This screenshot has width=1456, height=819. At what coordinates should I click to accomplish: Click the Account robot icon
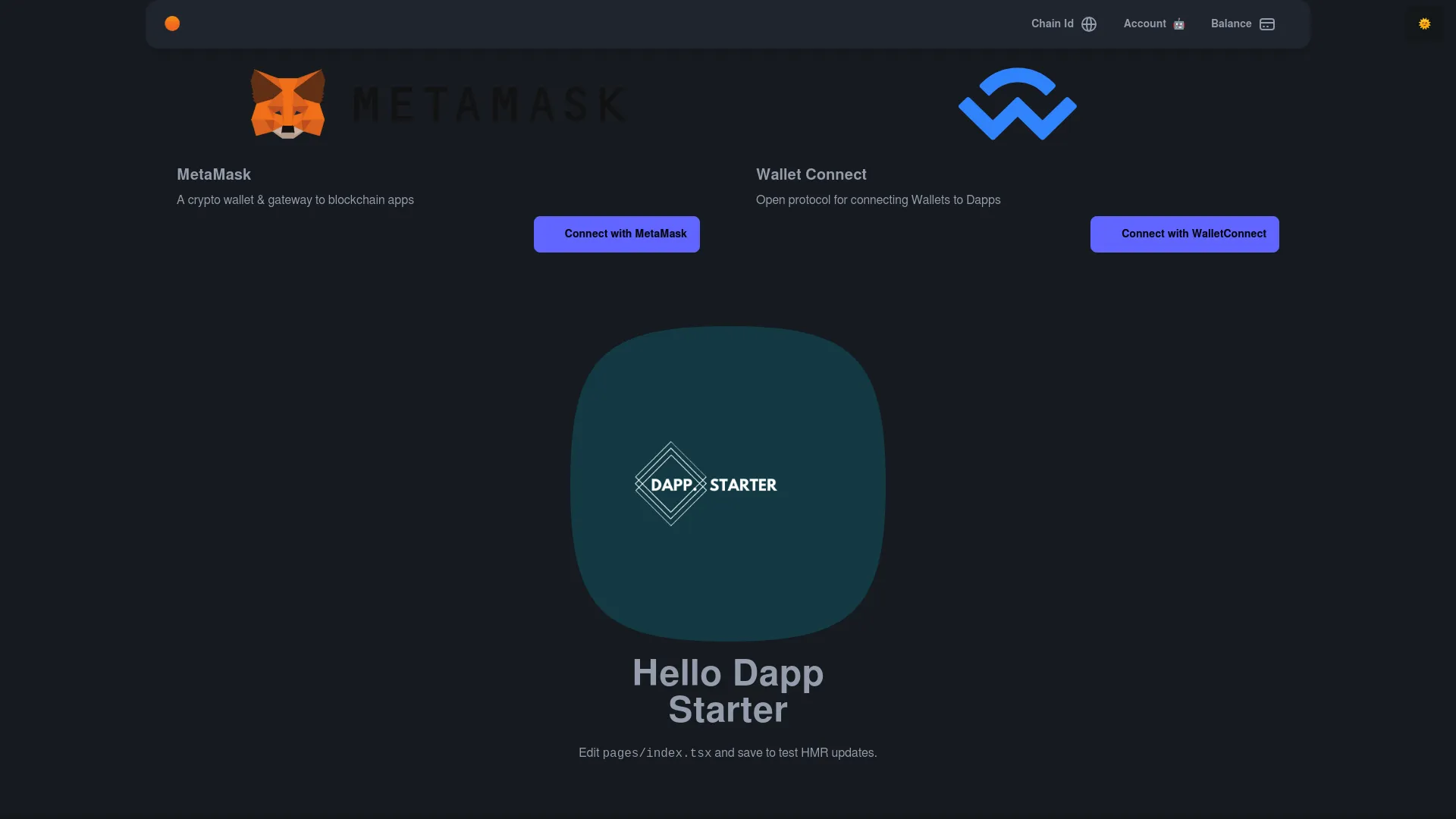point(1178,24)
